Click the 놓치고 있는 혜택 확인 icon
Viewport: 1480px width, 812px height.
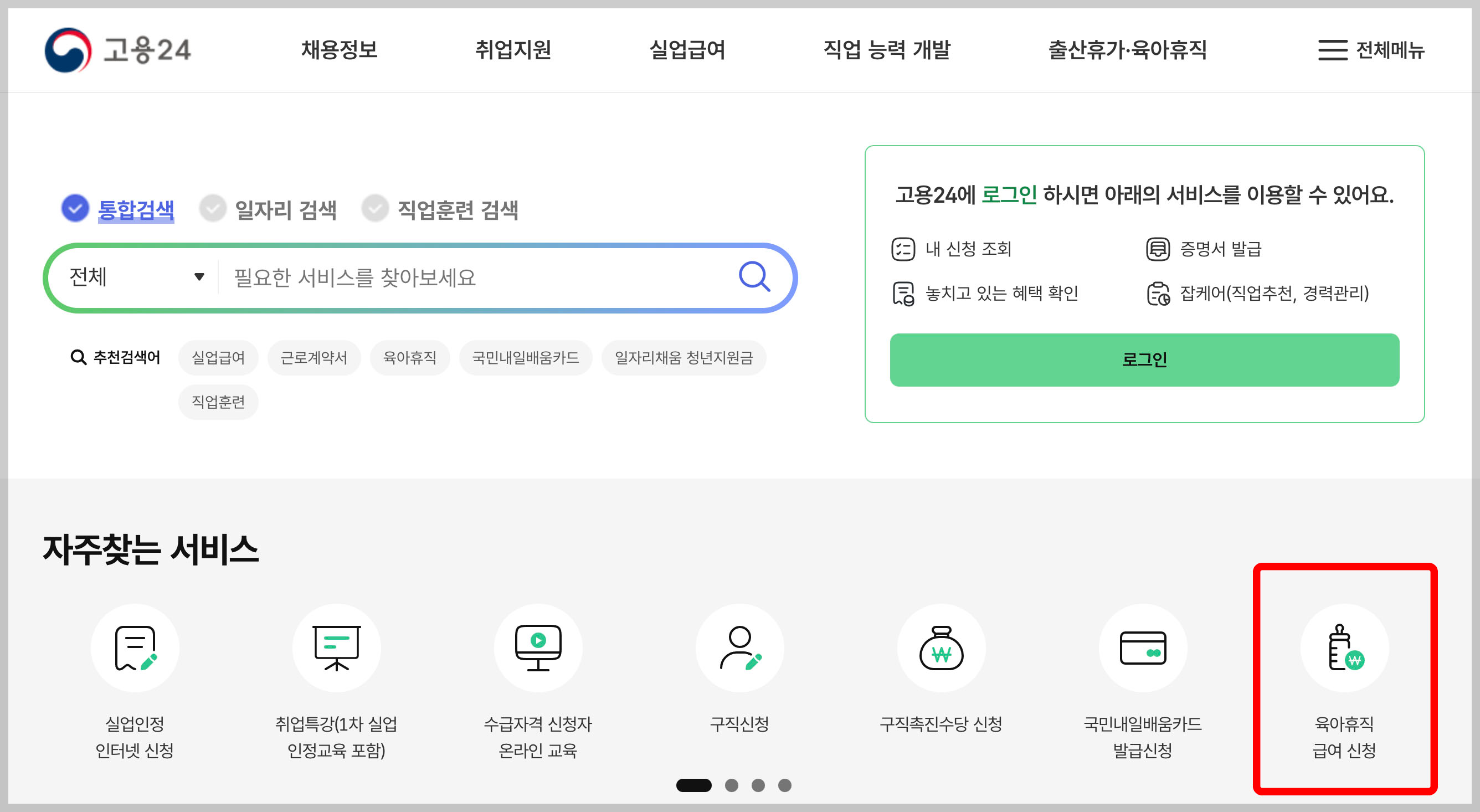tap(903, 294)
